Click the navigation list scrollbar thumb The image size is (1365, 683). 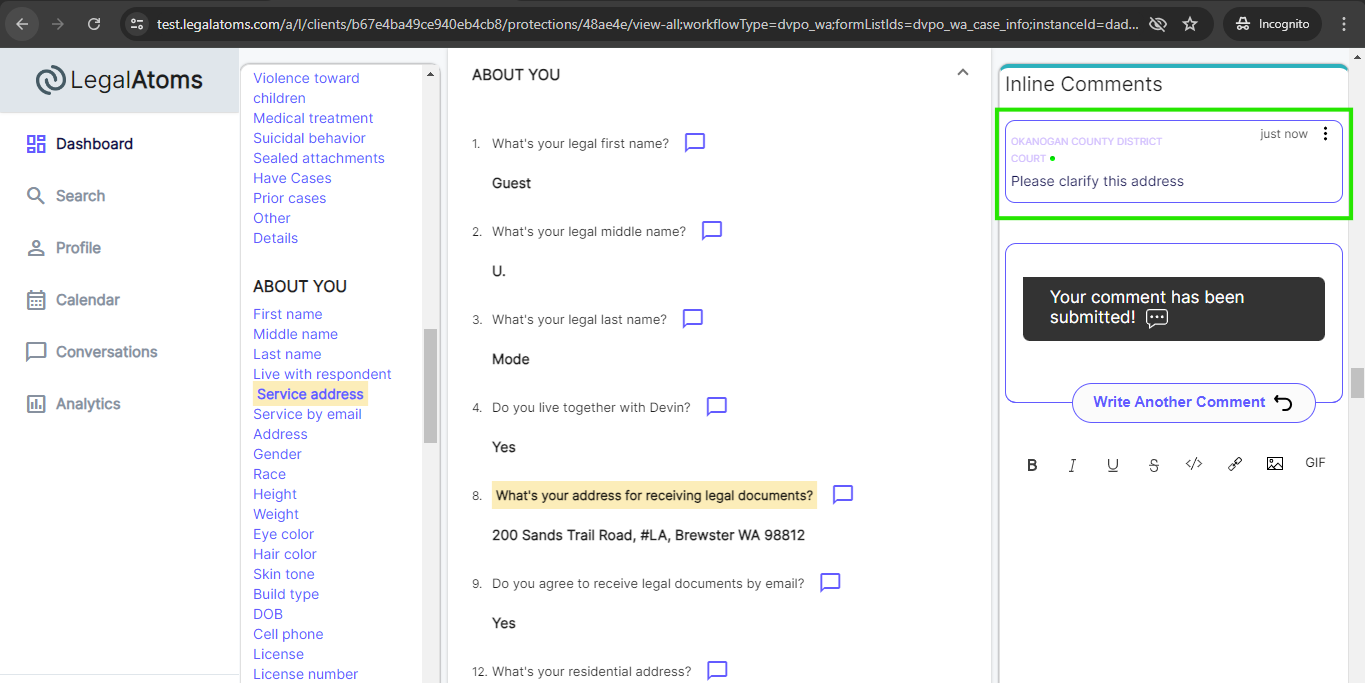click(431, 386)
